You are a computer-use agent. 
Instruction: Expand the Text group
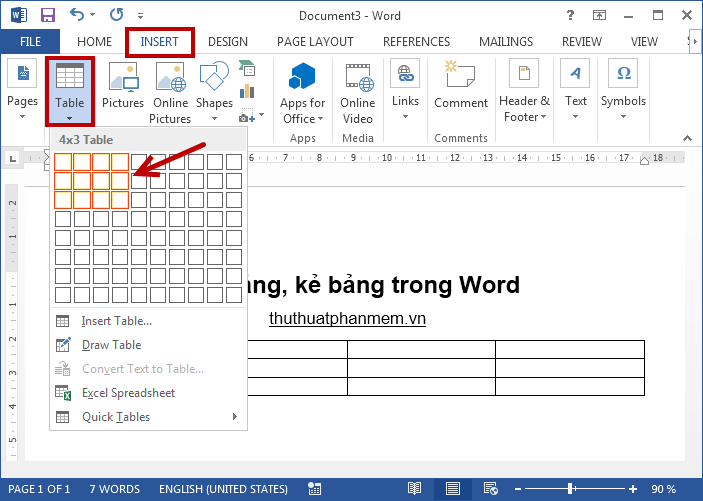pyautogui.click(x=576, y=91)
